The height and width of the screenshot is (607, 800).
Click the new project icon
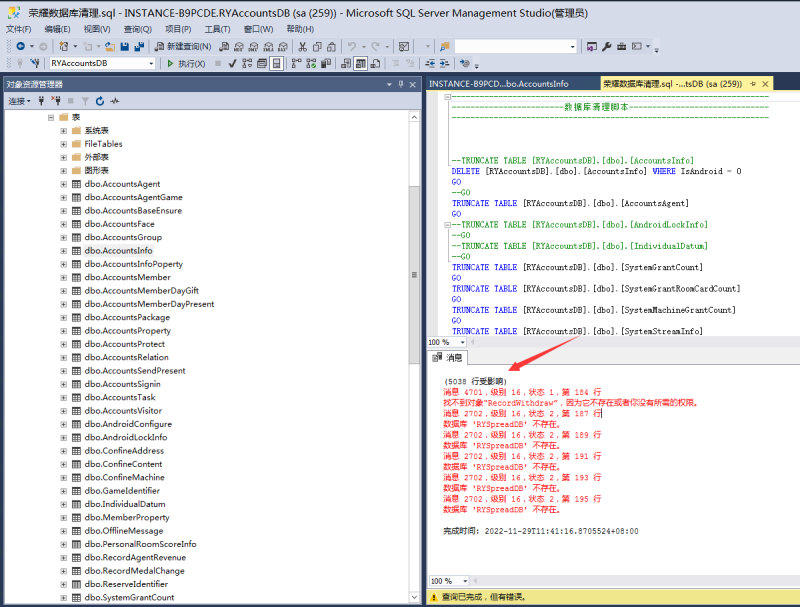tap(63, 46)
